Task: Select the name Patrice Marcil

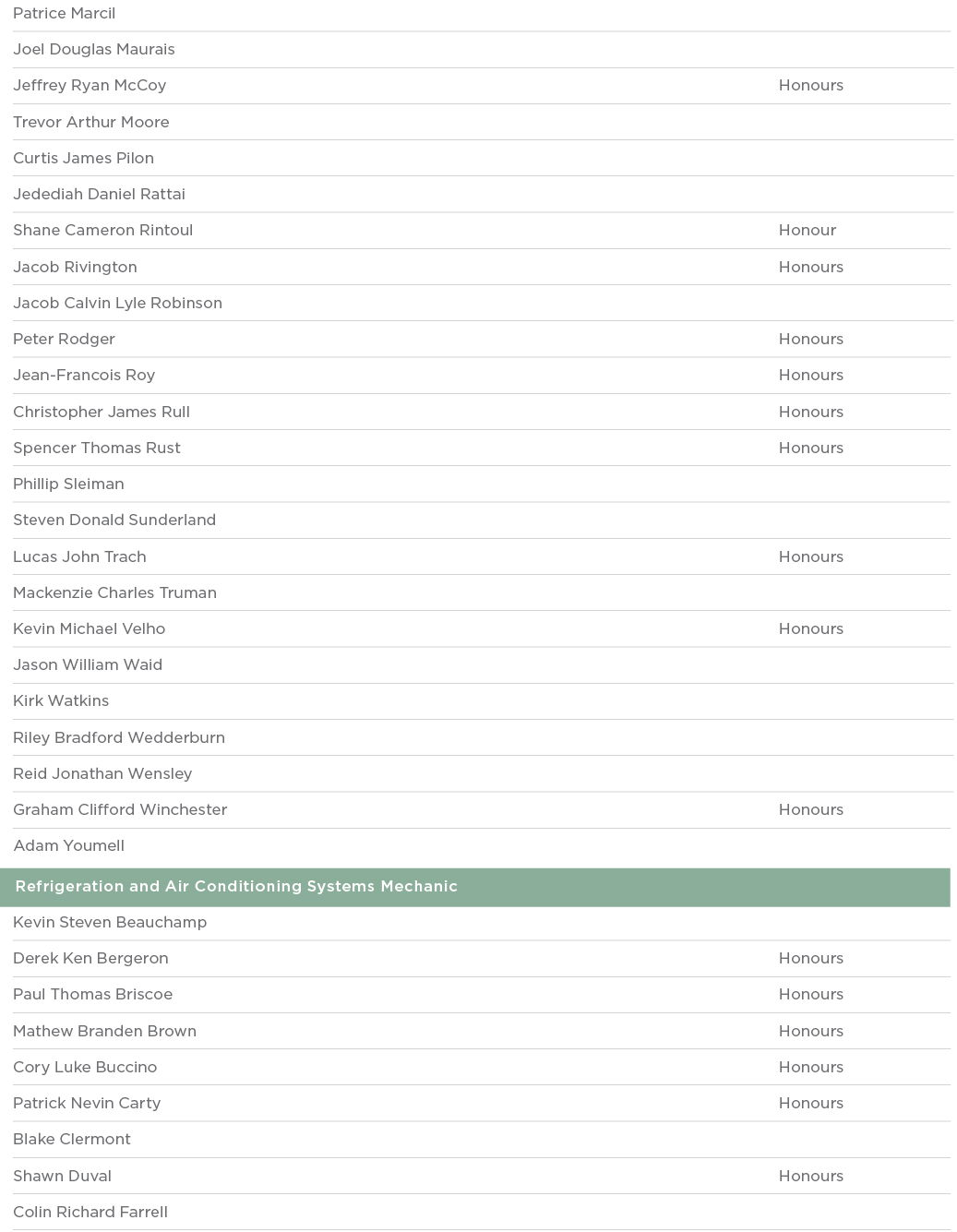Action: [65, 14]
